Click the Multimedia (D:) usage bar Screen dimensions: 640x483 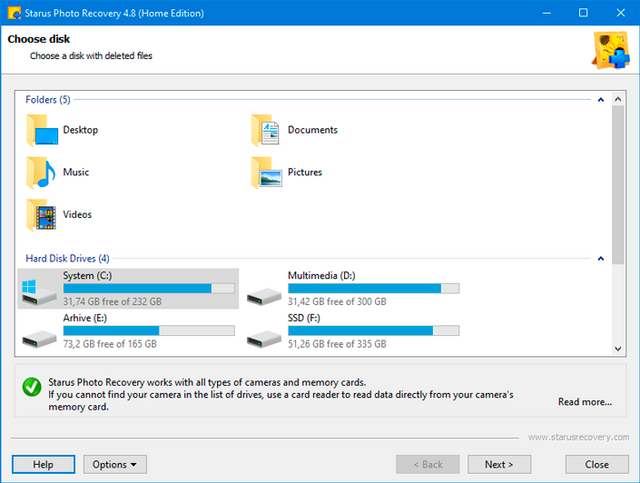374,289
